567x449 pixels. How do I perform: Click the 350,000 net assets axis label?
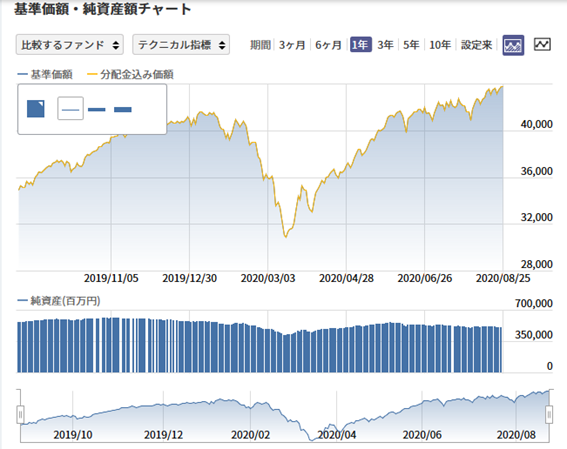coord(534,335)
